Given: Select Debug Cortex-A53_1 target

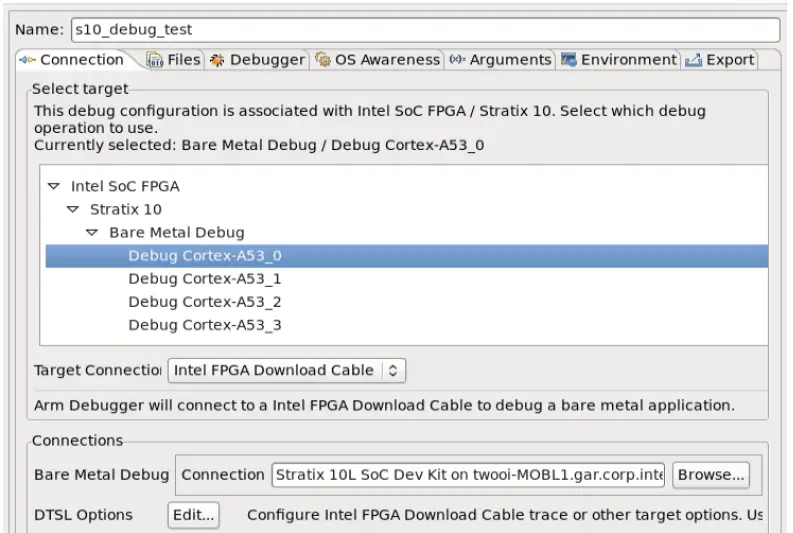Looking at the screenshot, I should [x=205, y=279].
